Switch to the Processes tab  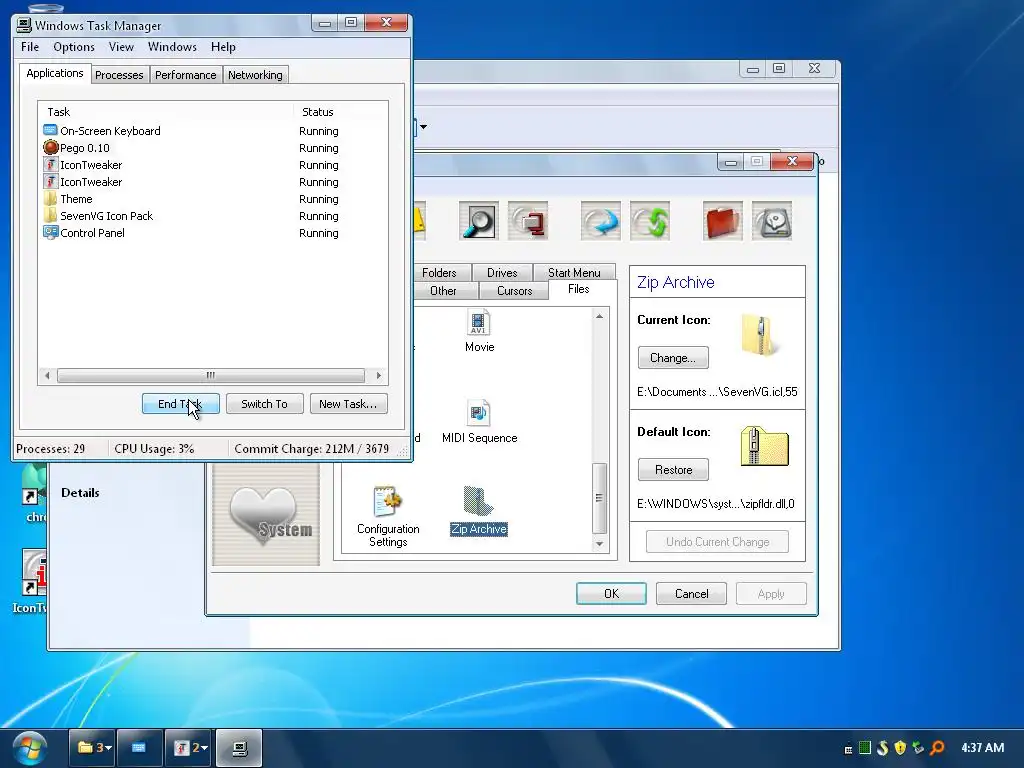tap(120, 75)
